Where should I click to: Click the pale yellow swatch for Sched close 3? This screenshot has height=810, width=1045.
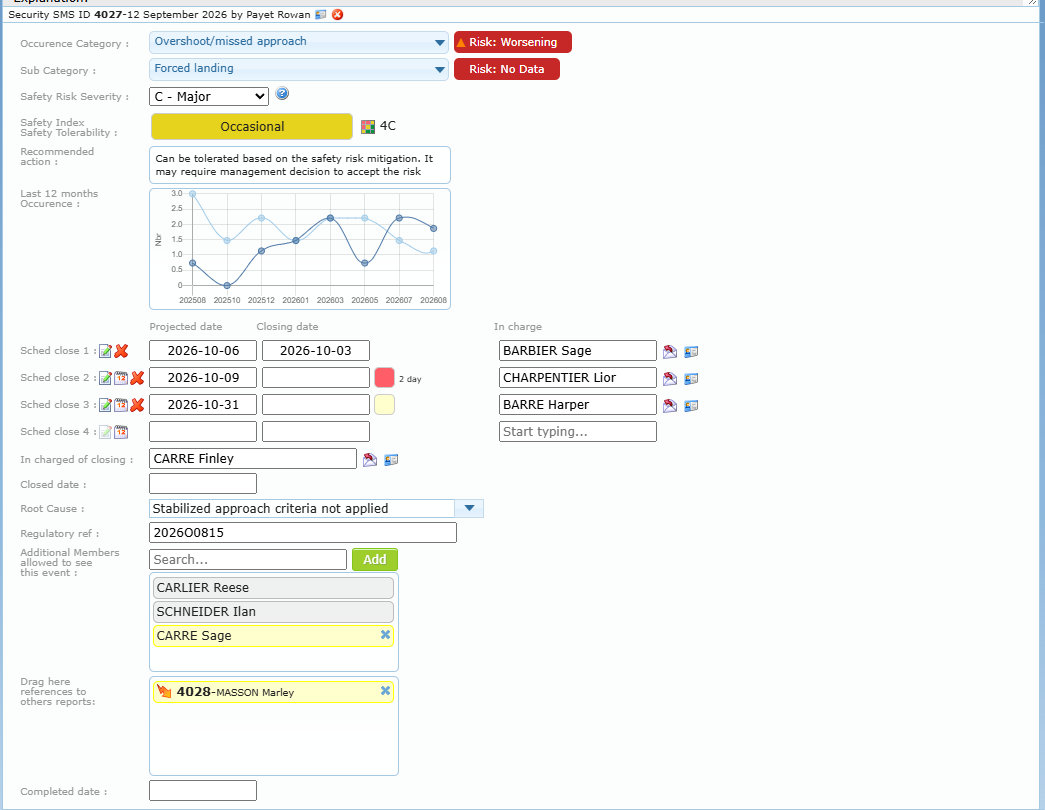(x=385, y=405)
